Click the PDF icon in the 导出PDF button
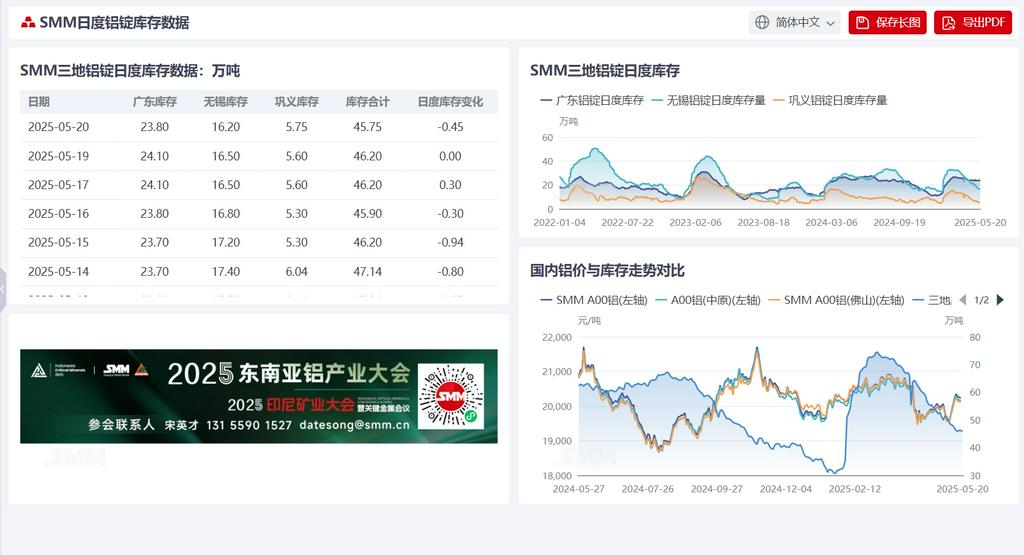Screen dimensions: 1024x555 (x=948, y=23)
